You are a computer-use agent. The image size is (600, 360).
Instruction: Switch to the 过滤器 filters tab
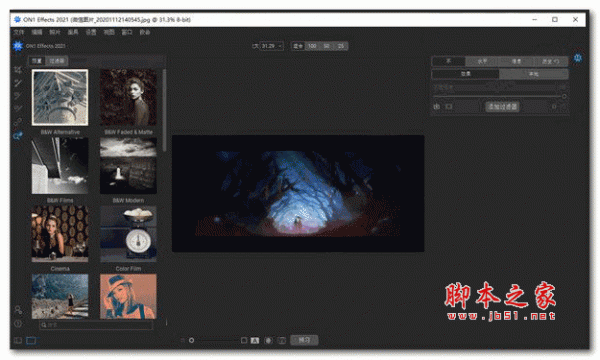(57, 61)
